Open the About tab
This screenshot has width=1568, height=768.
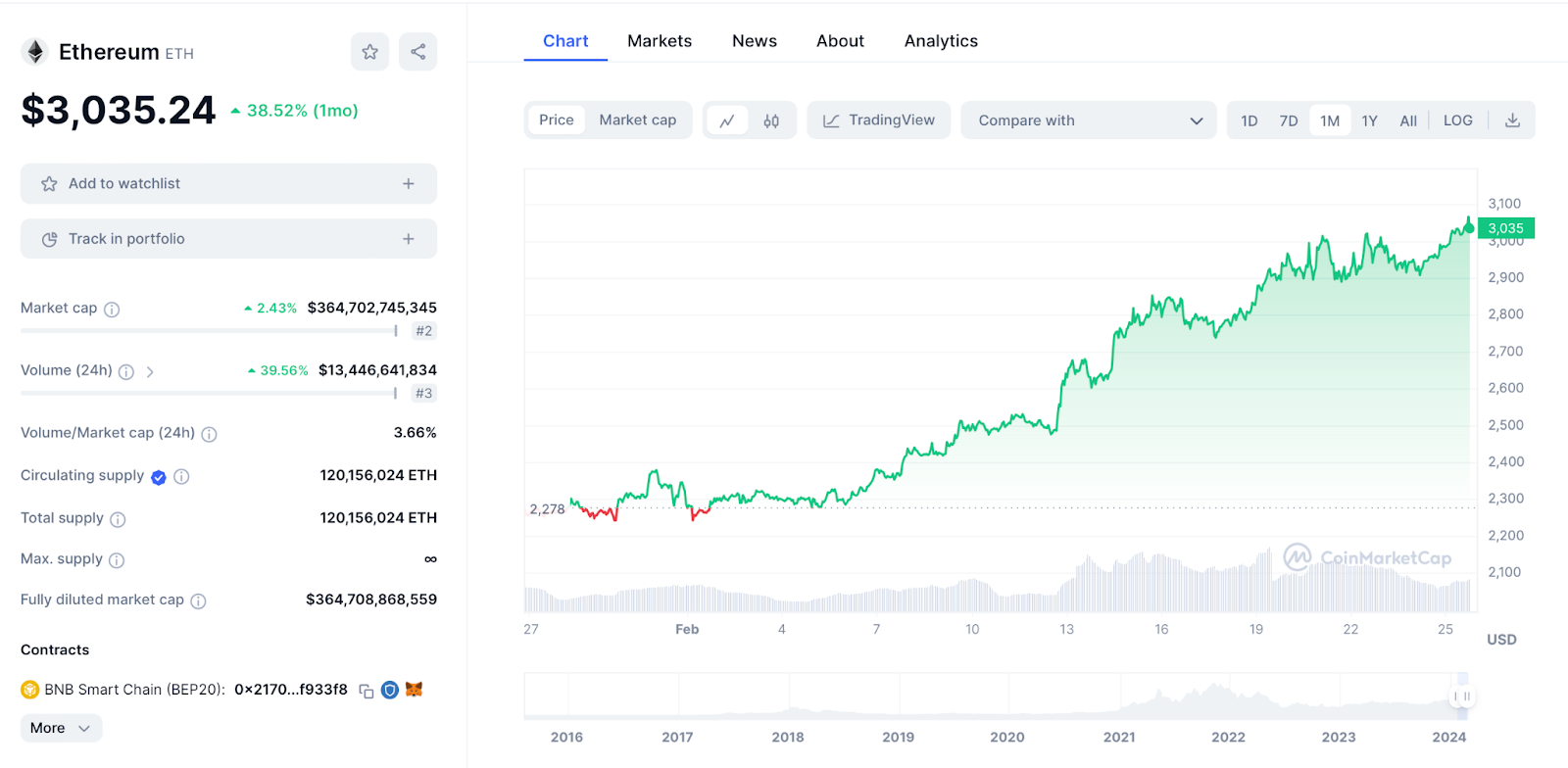pos(841,41)
